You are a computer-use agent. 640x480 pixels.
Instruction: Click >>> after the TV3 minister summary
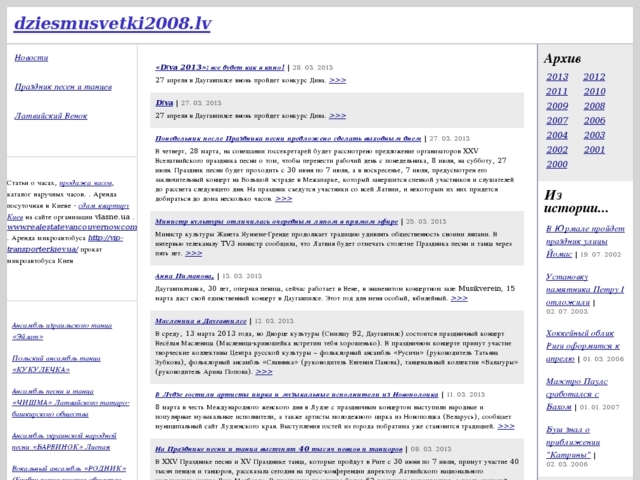193,253
